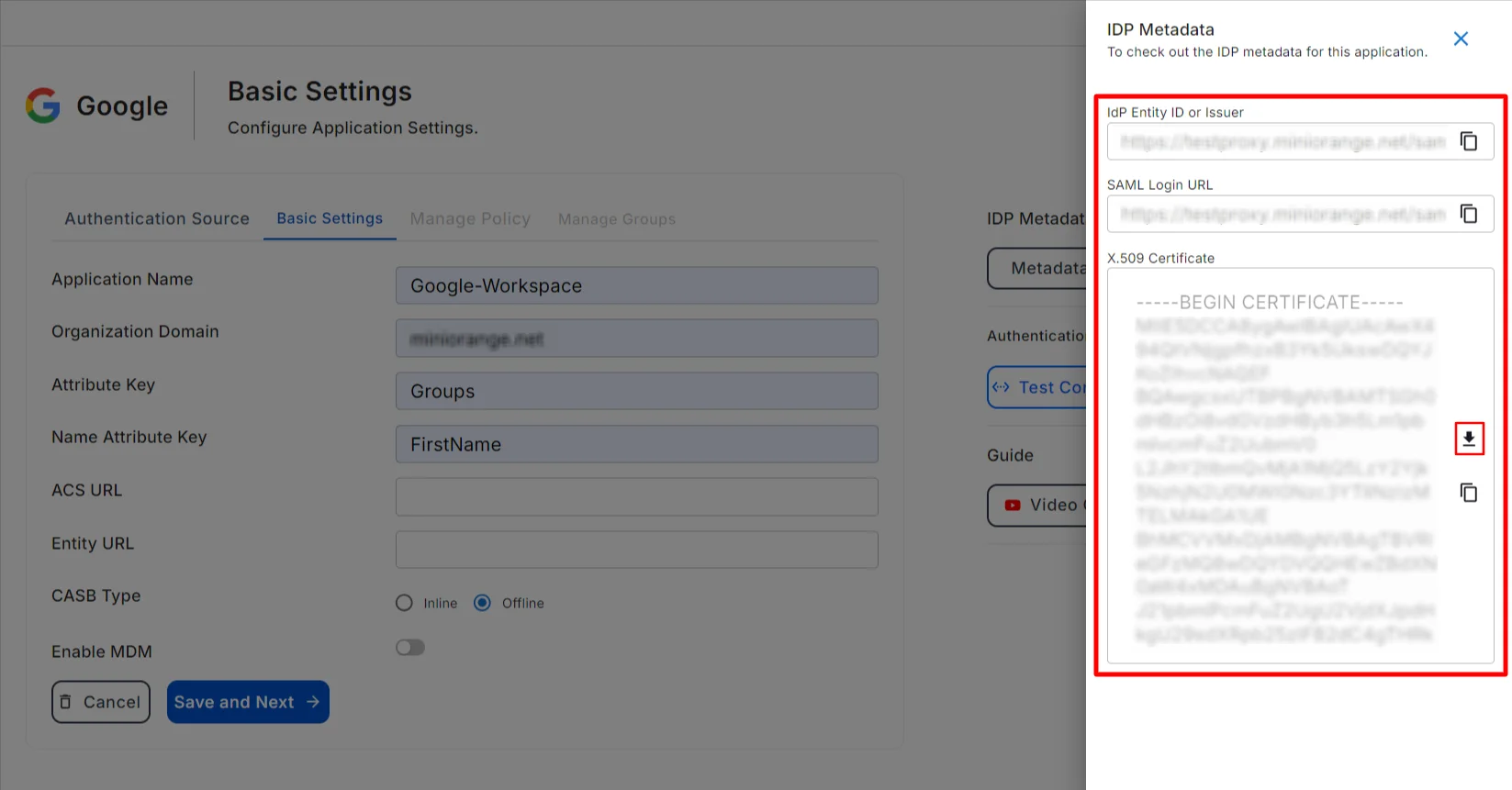This screenshot has width=1512, height=790.
Task: Click 'Configure Application Settings.' subtitle
Action: point(353,128)
